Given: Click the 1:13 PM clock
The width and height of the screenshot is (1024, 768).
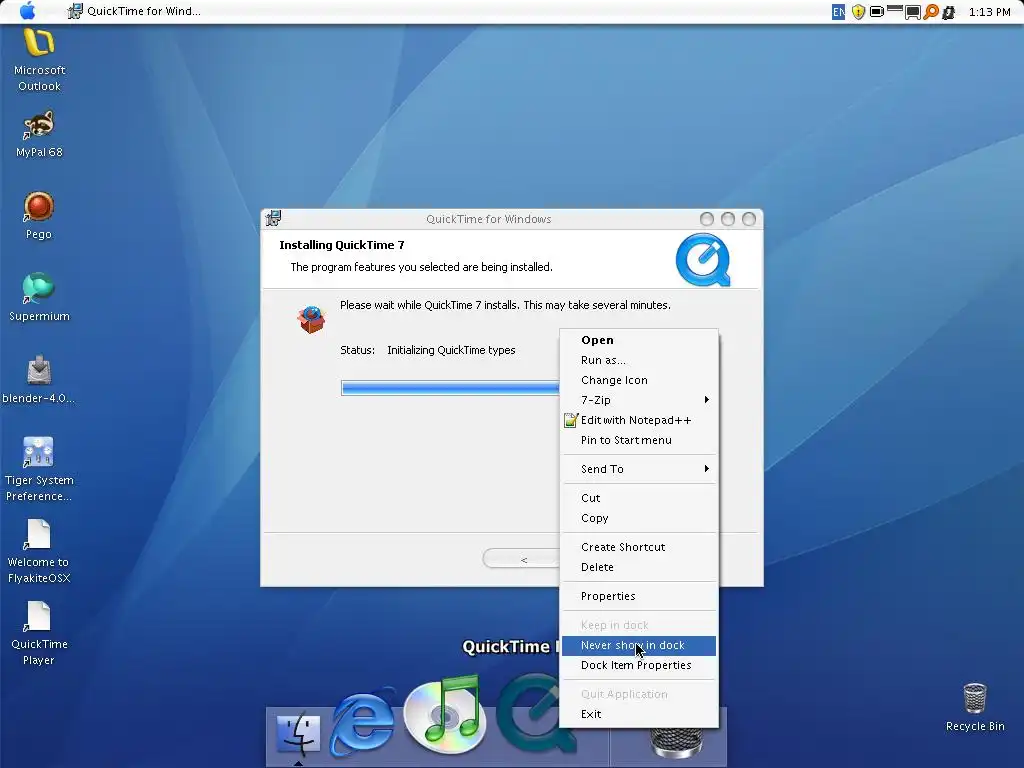Looking at the screenshot, I should point(989,12).
